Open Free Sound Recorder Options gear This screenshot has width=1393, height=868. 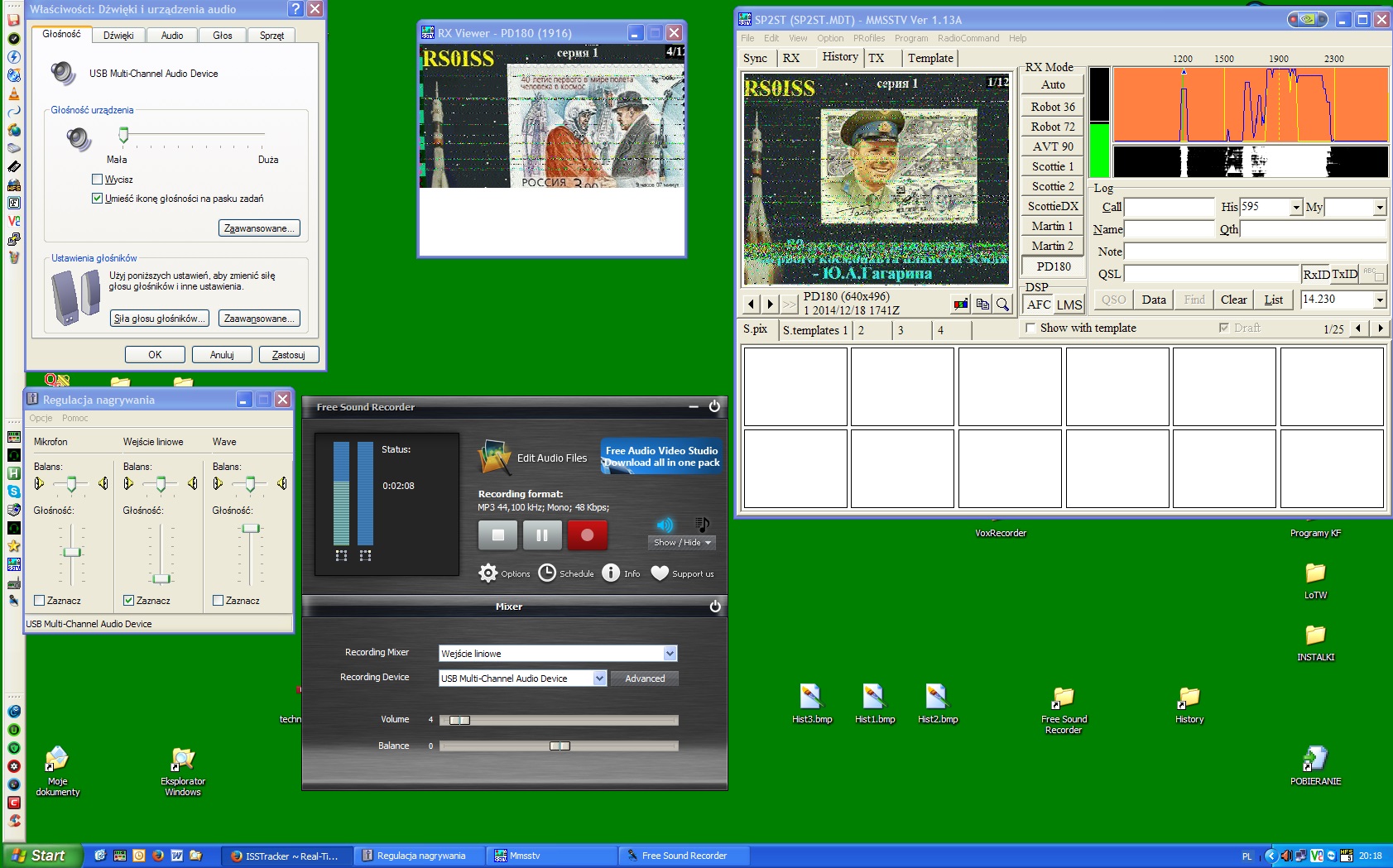(488, 573)
